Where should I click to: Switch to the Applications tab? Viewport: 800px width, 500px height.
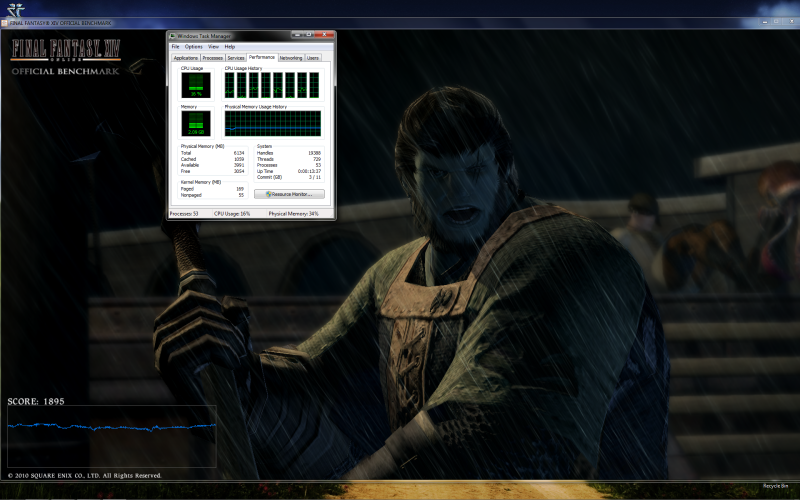[x=186, y=58]
